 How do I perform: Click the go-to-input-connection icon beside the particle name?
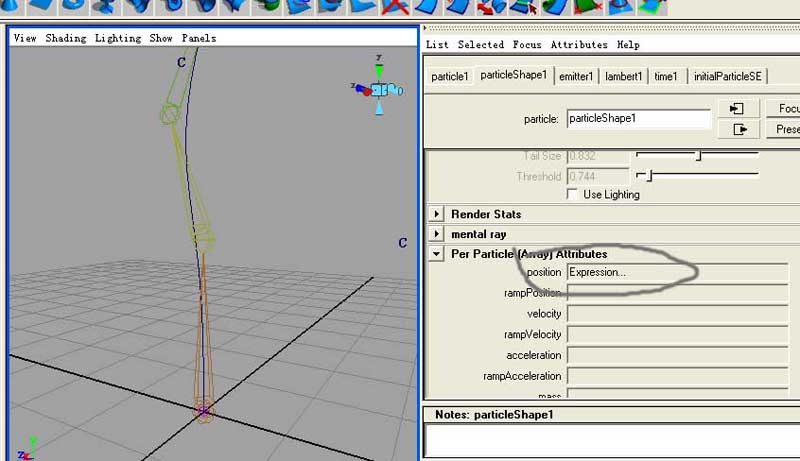[737, 108]
